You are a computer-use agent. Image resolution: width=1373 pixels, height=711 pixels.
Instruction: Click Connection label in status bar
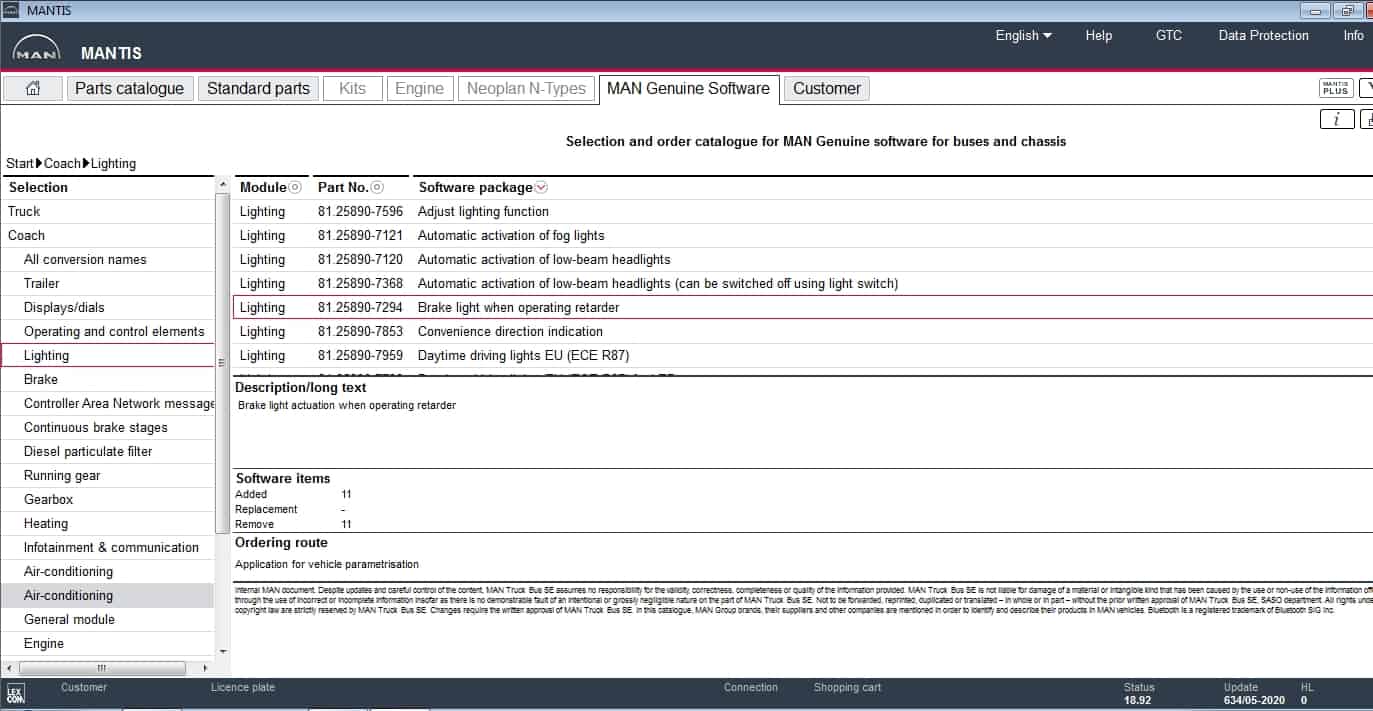(750, 687)
